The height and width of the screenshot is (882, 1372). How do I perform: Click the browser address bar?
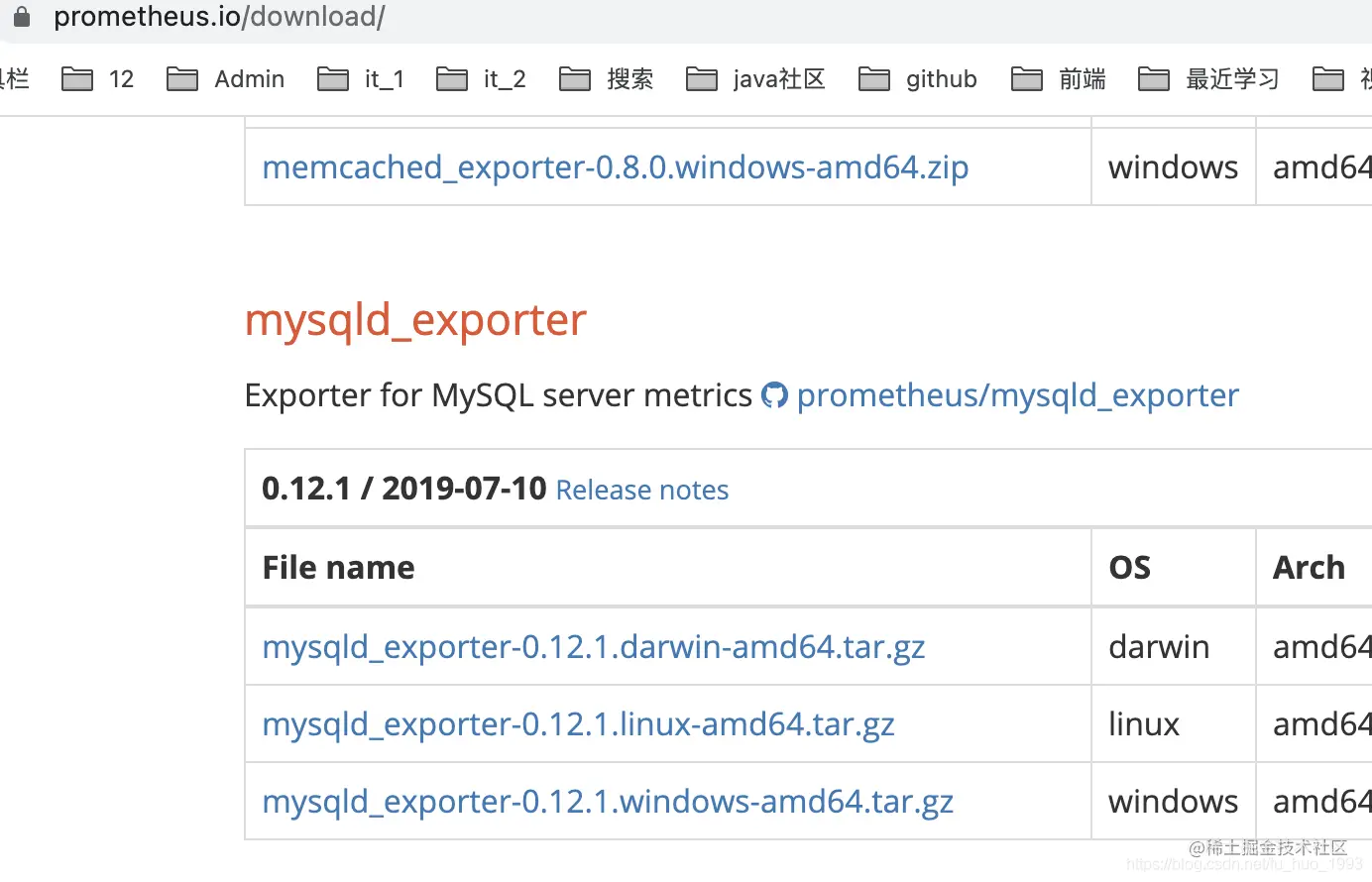coord(220,16)
